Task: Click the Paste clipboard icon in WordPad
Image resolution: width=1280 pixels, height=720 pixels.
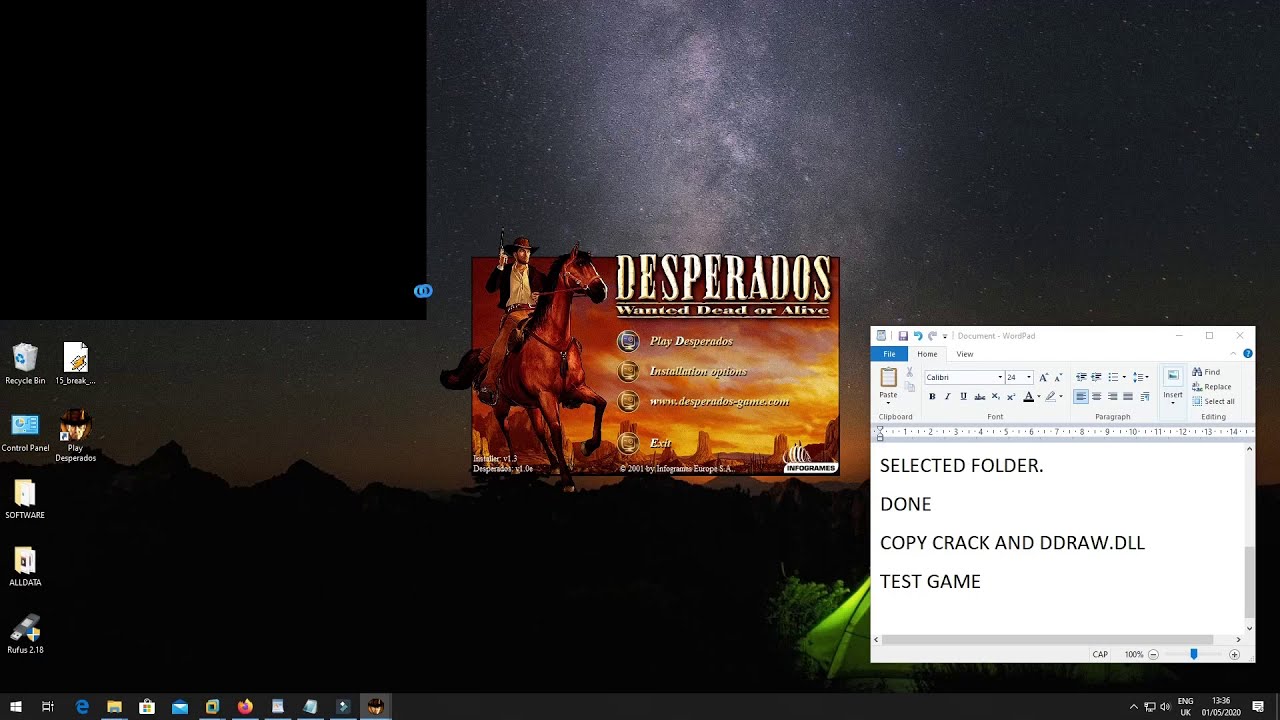Action: 889,377
